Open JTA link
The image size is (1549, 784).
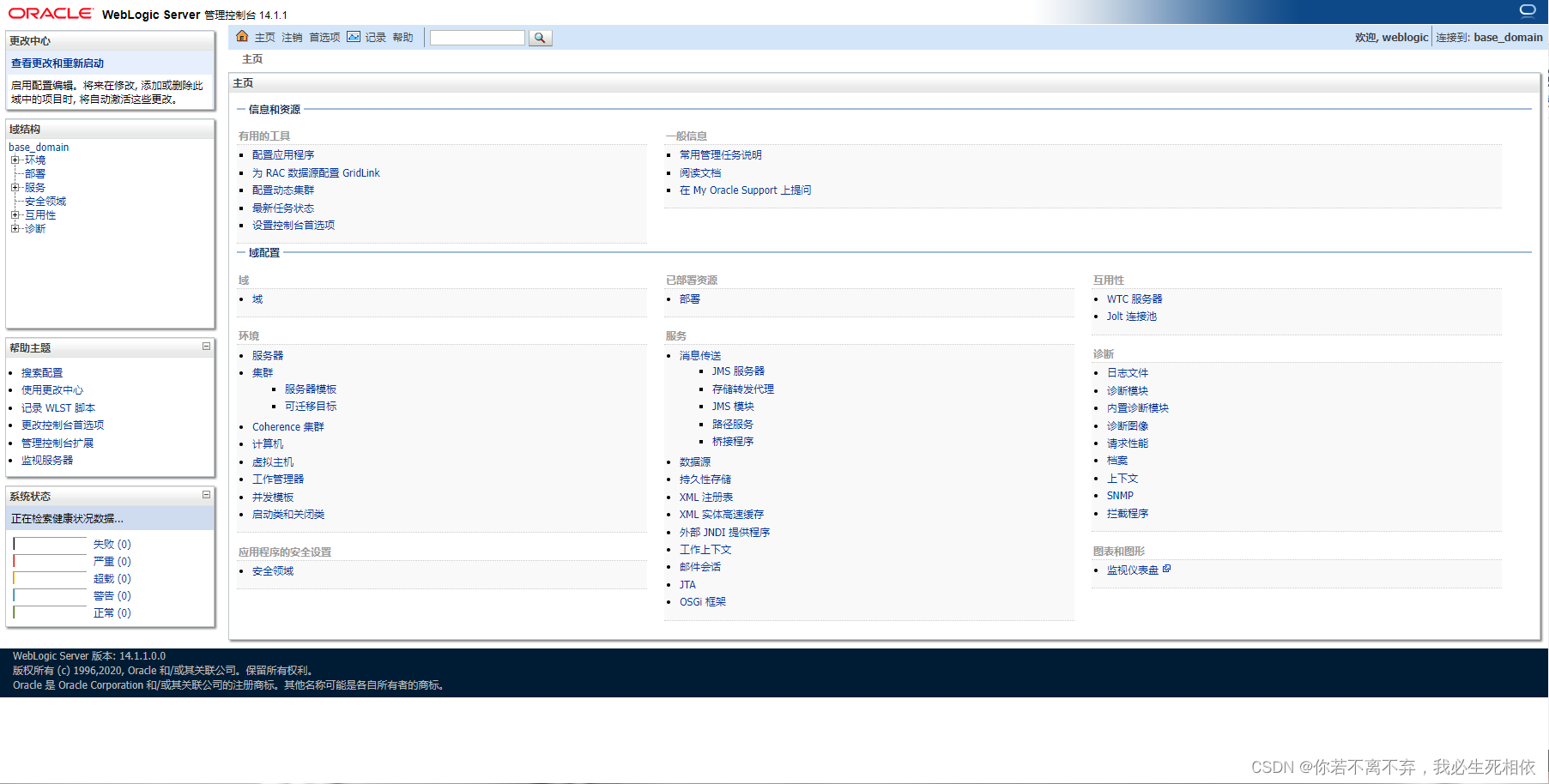(687, 585)
